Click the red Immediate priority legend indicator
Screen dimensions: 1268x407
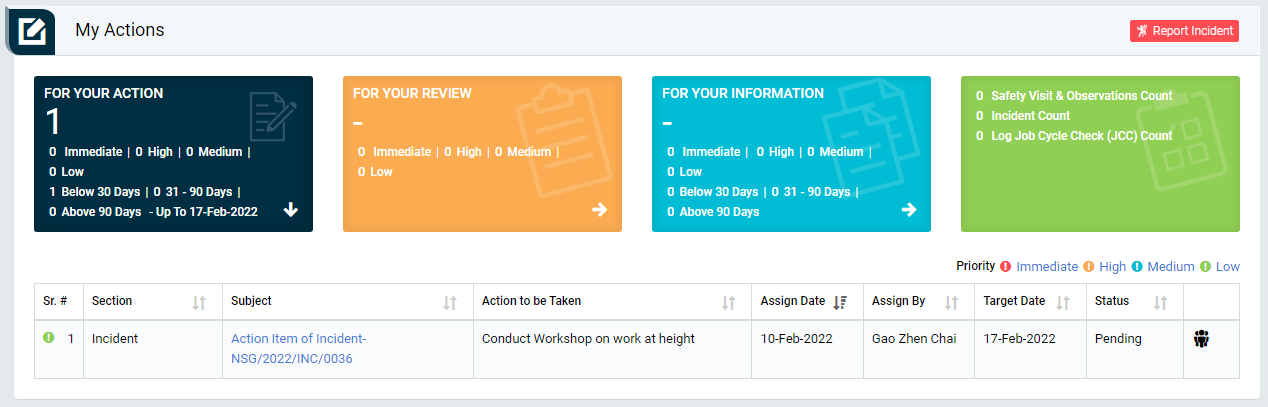click(x=1006, y=266)
